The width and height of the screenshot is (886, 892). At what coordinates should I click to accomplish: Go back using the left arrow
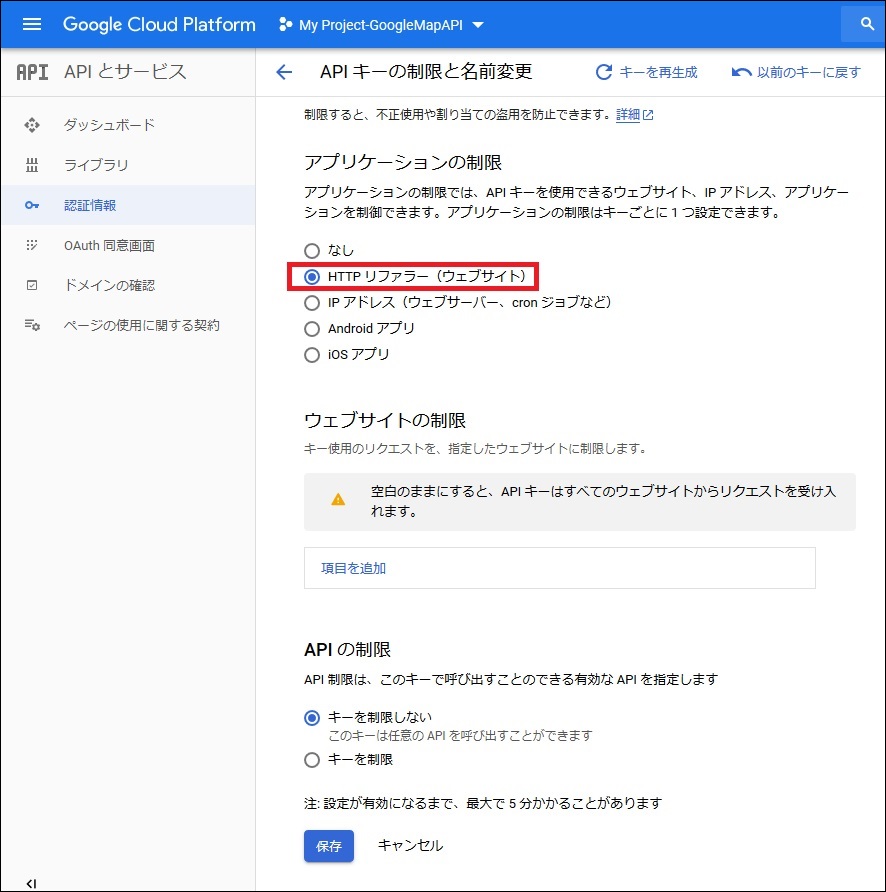click(283, 72)
